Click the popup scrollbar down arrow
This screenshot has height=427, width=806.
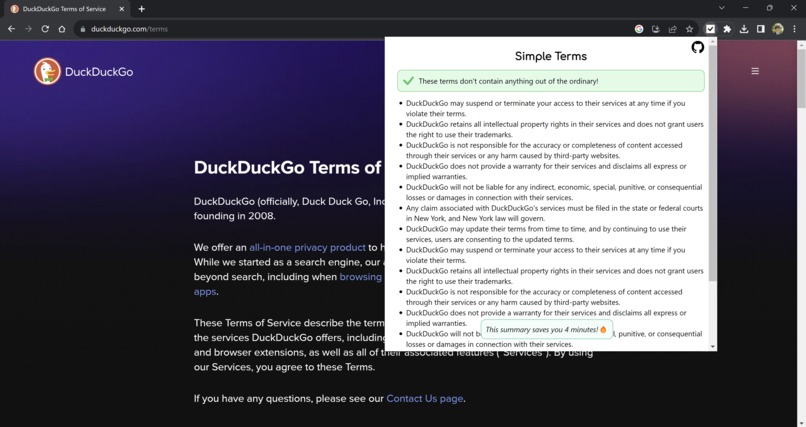pos(712,347)
